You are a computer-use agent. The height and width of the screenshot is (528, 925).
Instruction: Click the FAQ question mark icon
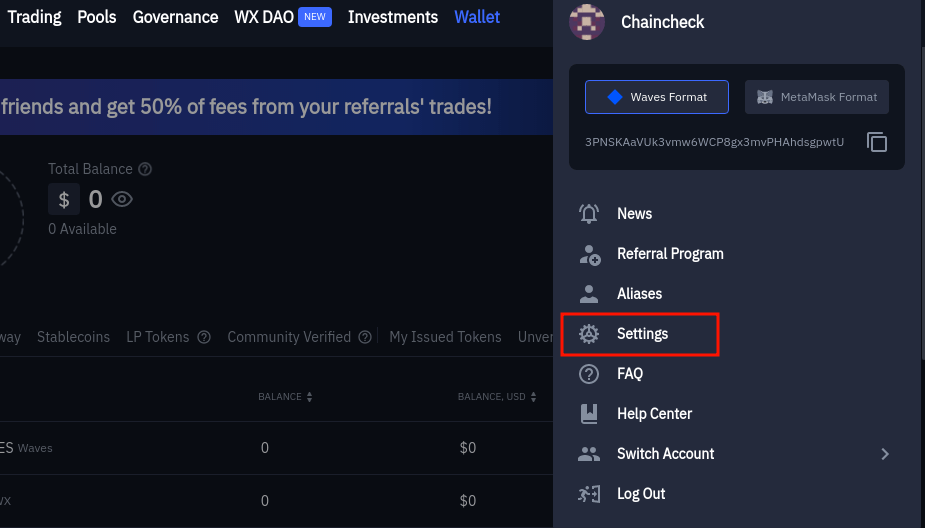(589, 374)
